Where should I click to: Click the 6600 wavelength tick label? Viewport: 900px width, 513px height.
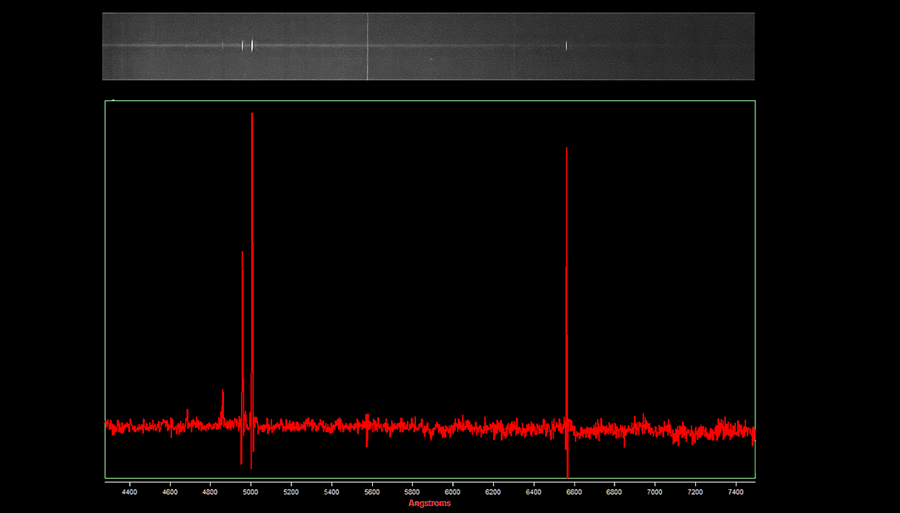574,491
